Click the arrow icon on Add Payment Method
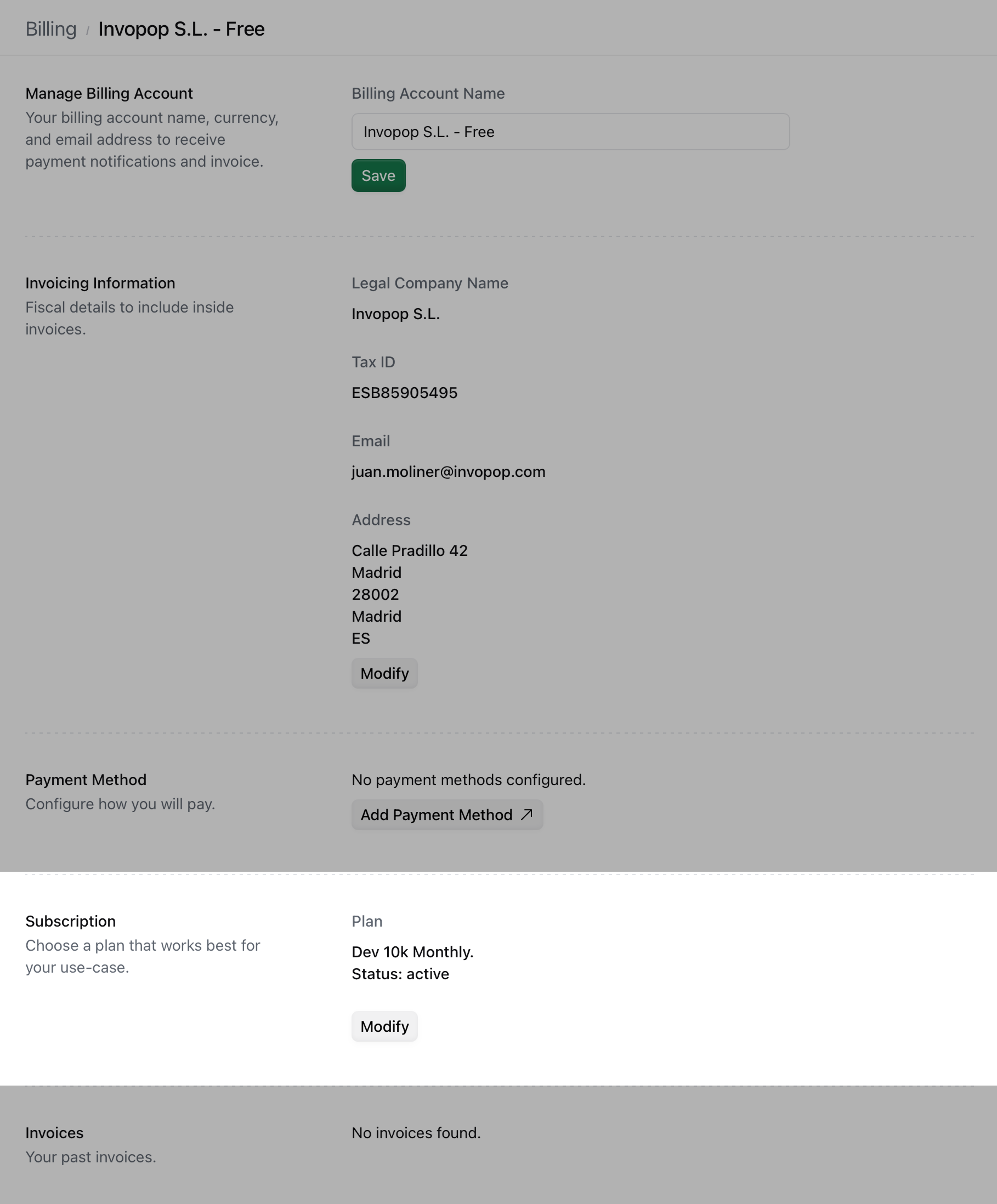Screen dimensions: 997x1204 (x=527, y=815)
